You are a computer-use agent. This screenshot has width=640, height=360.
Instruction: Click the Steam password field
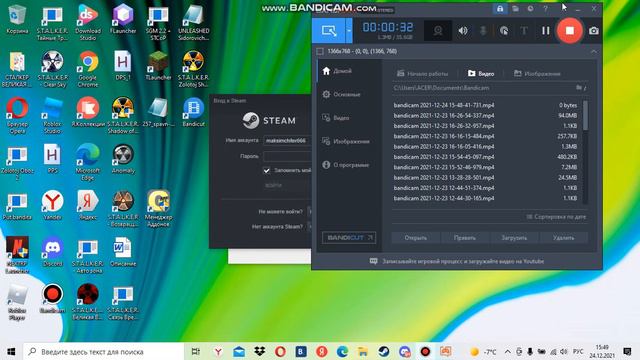[x=287, y=156]
